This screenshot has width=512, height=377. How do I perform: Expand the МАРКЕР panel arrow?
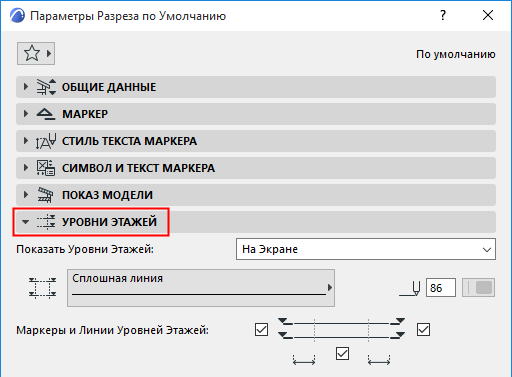click(26, 114)
